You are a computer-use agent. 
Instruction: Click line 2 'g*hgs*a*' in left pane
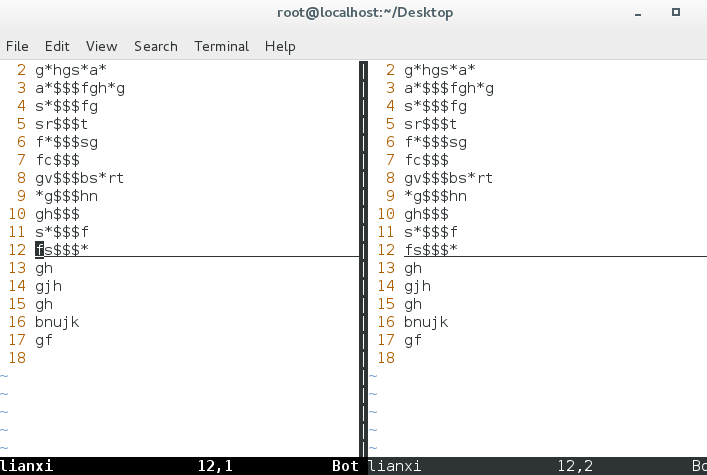71,70
